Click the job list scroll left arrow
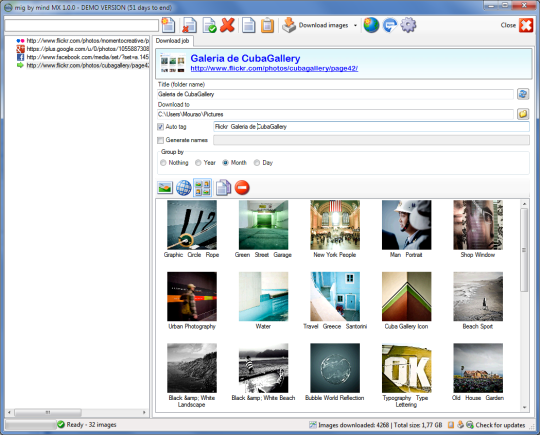 pyautogui.click(x=9, y=412)
